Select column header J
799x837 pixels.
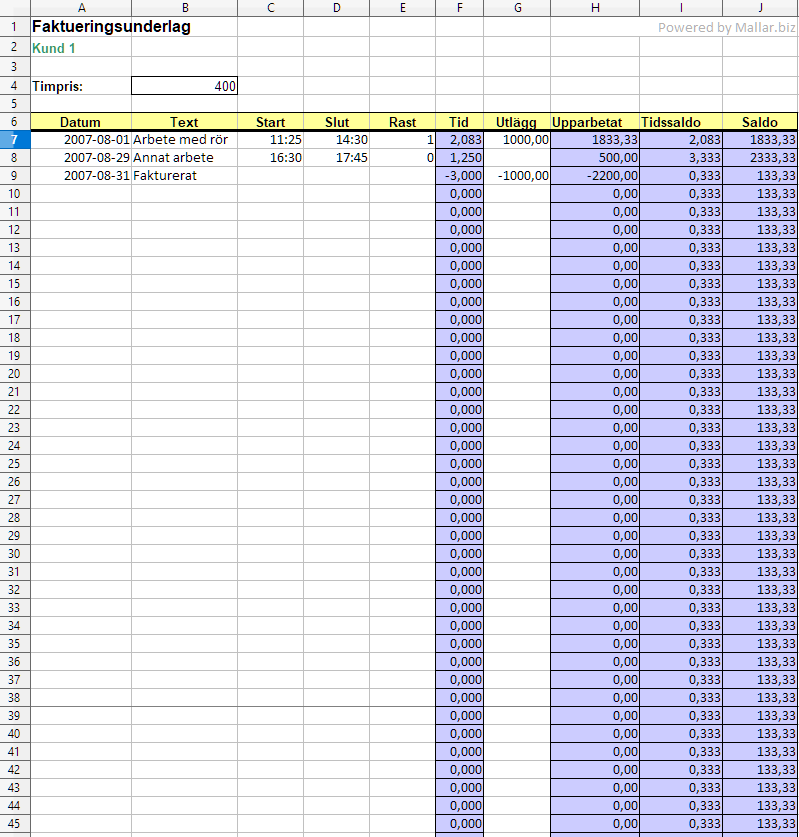coord(761,7)
